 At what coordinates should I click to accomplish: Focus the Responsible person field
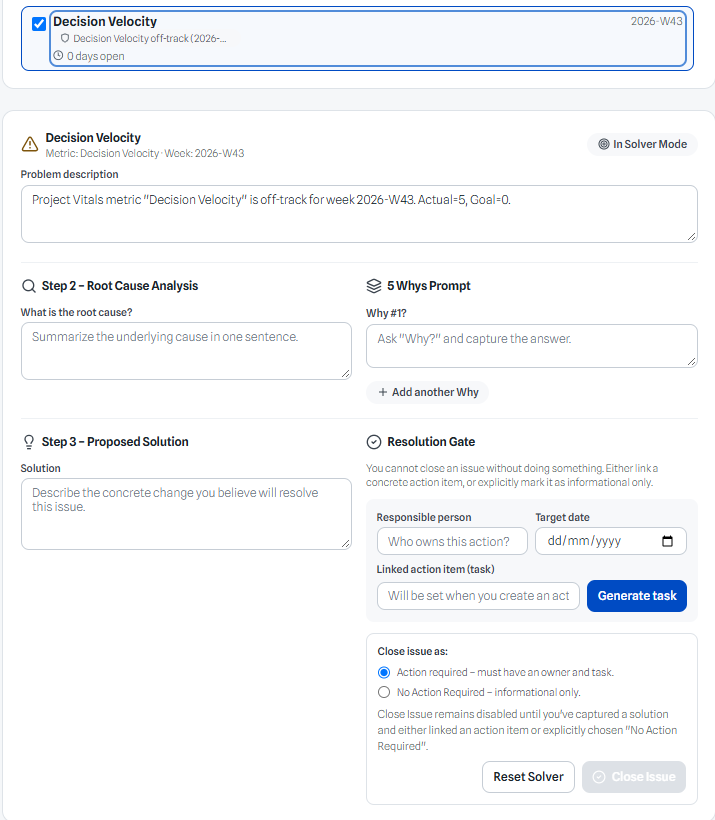452,541
